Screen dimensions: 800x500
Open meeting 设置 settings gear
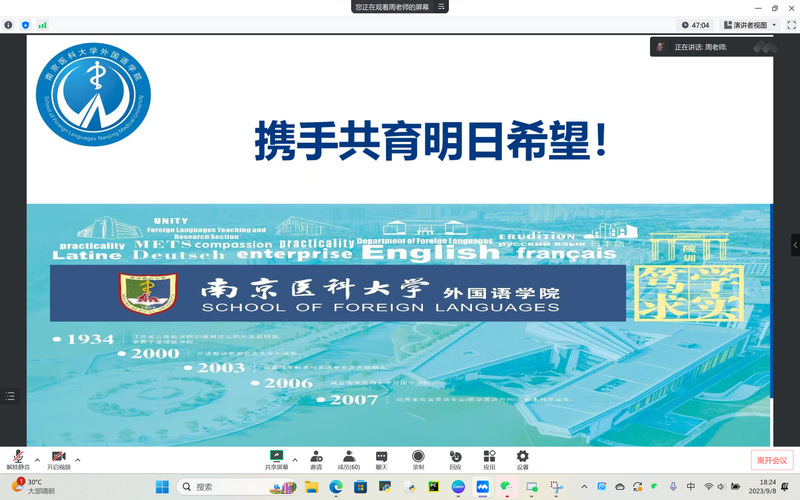[x=522, y=459]
